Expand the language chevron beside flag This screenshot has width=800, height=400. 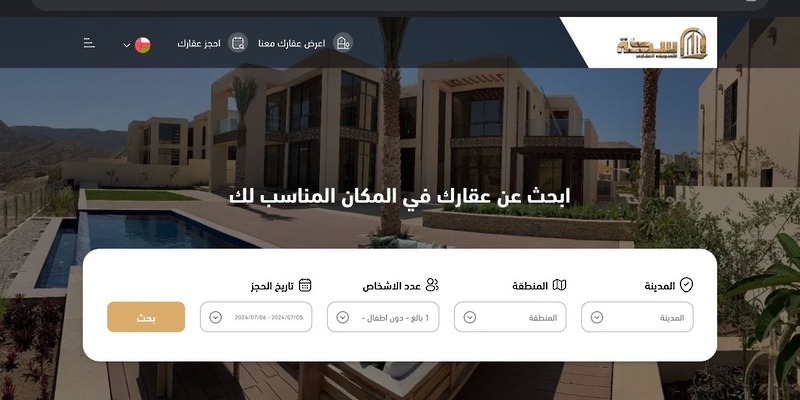[127, 45]
